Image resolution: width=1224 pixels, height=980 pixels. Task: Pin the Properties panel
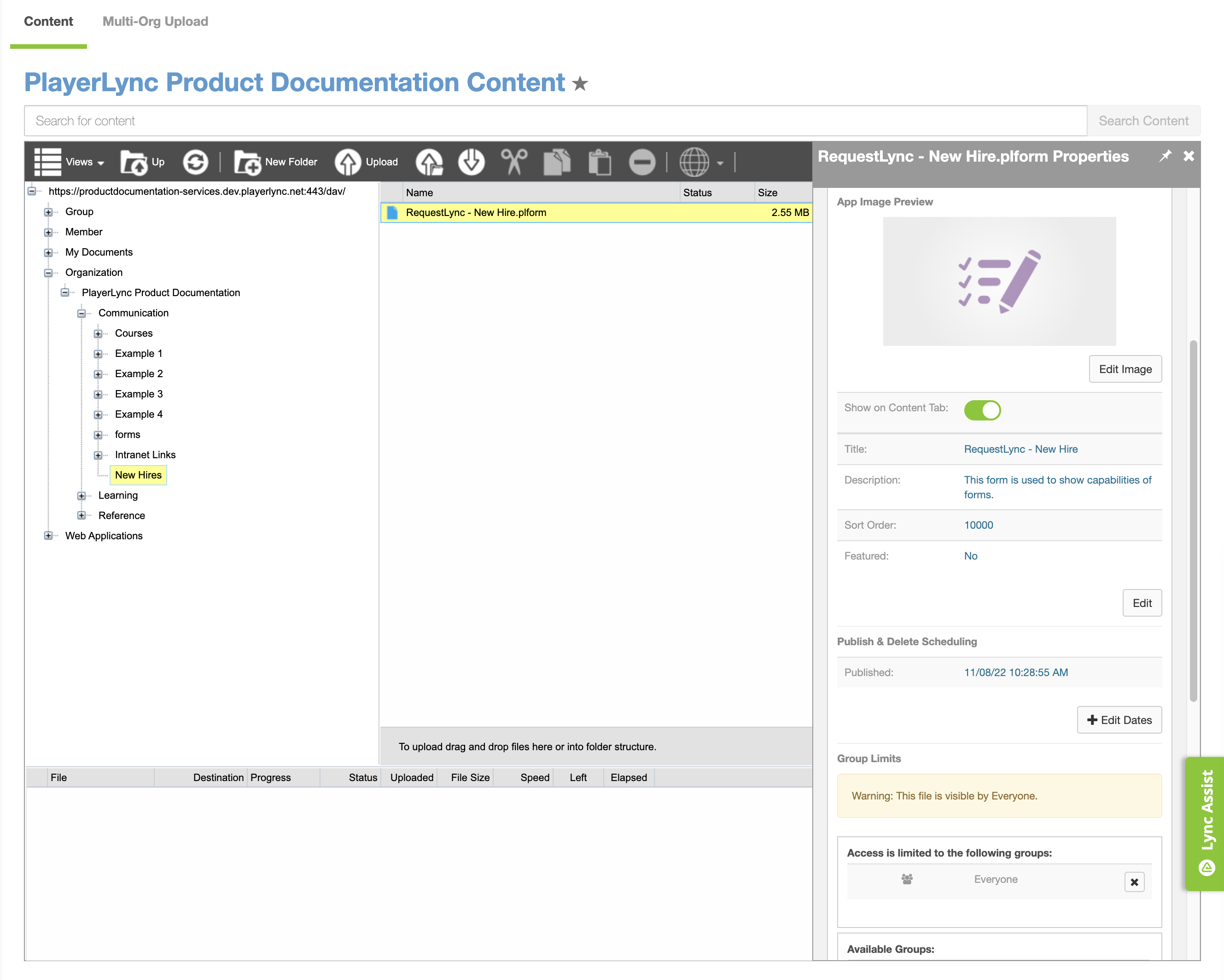click(1165, 156)
